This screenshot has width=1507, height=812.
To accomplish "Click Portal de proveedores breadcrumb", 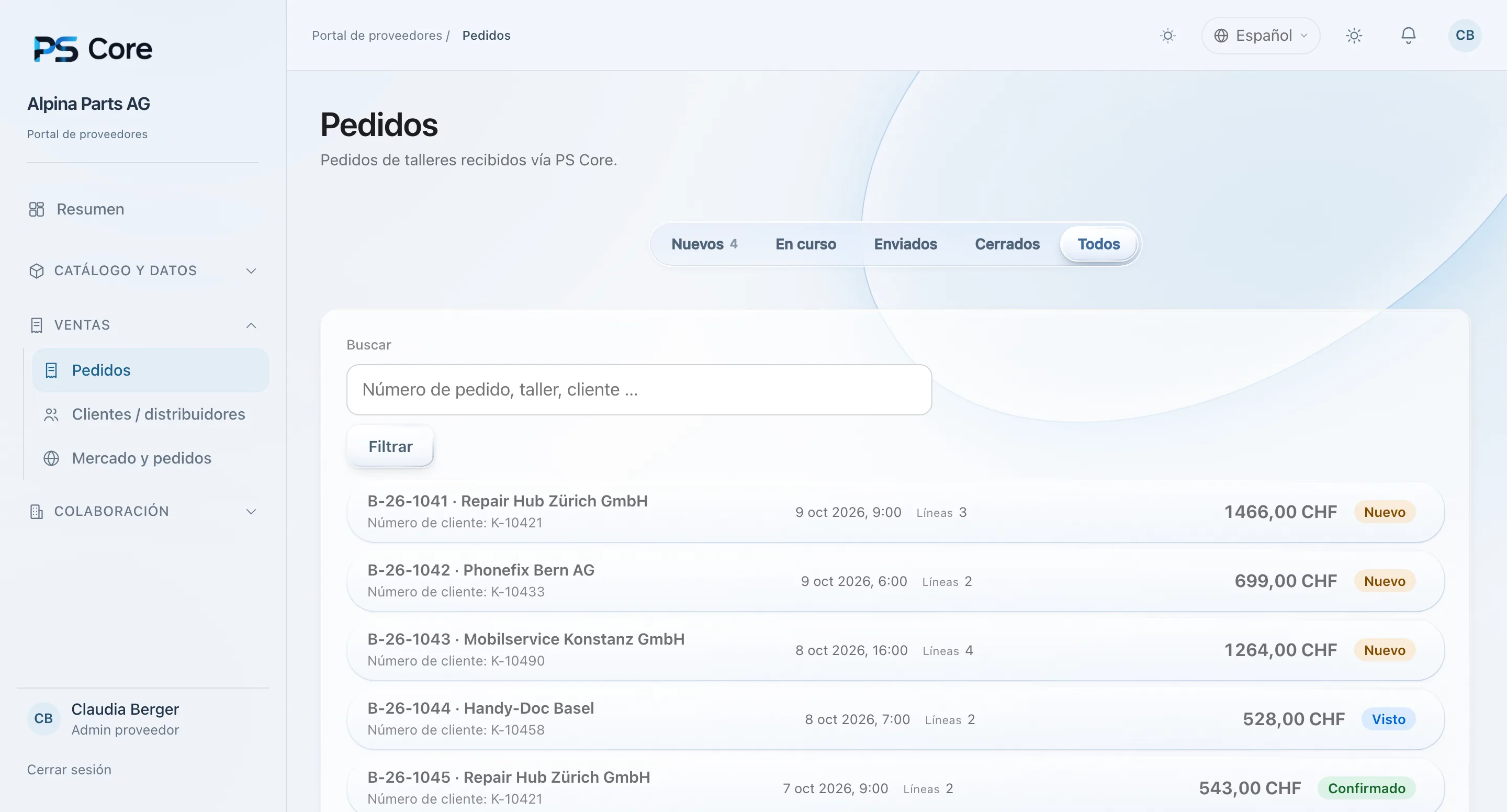I will (377, 36).
